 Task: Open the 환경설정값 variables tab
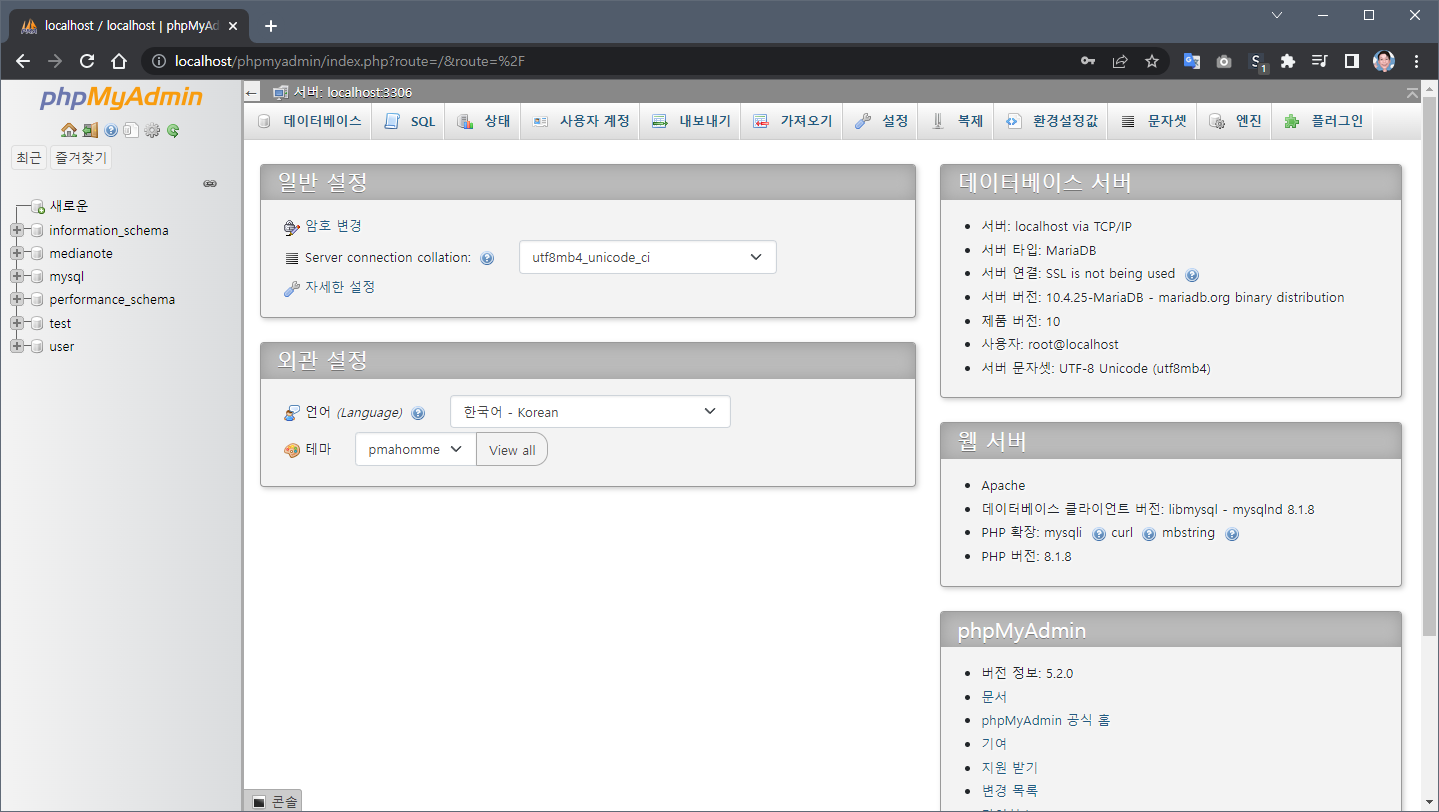(1052, 121)
